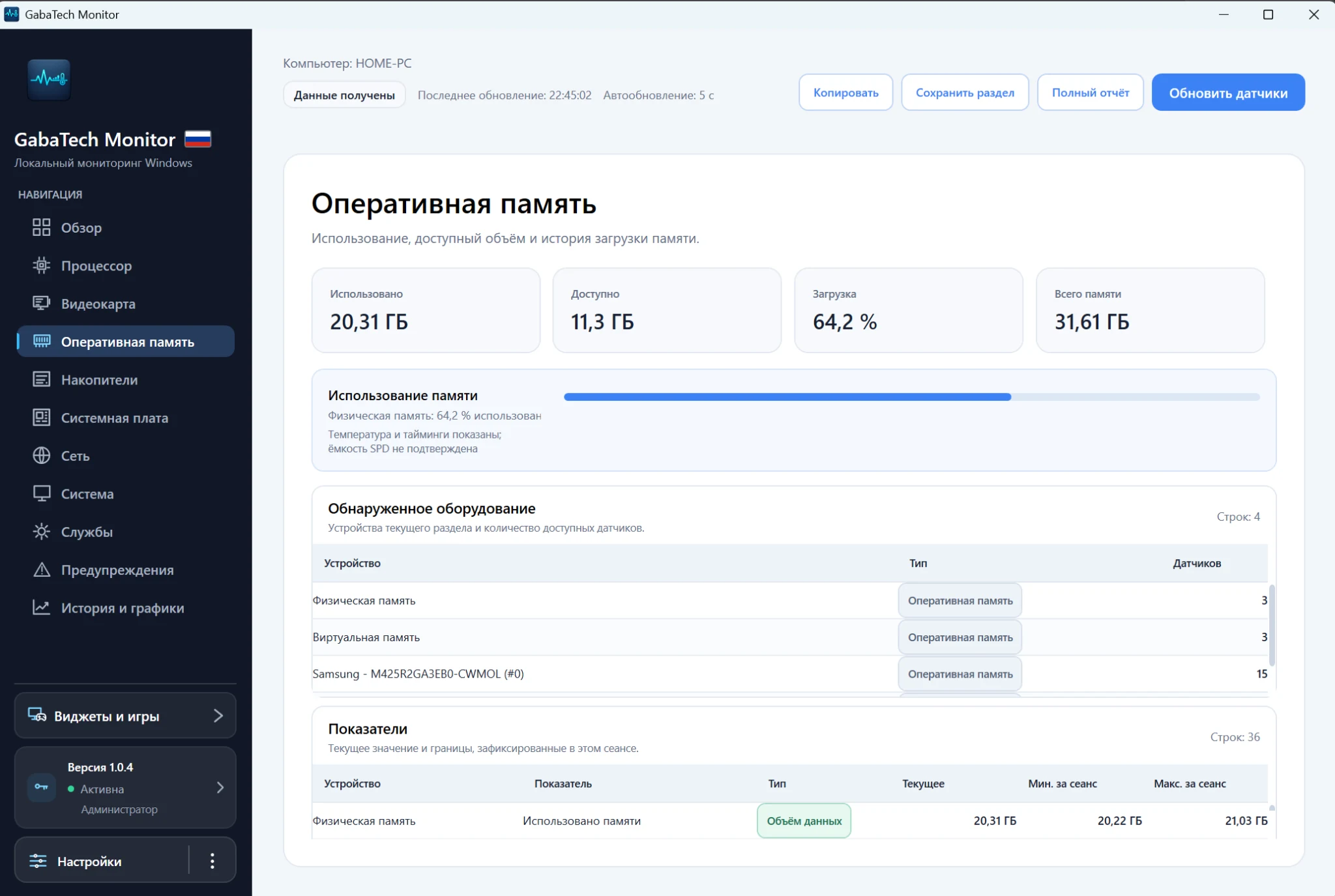Open the Системная плата motherboard icon
This screenshot has width=1335, height=896.
[41, 418]
